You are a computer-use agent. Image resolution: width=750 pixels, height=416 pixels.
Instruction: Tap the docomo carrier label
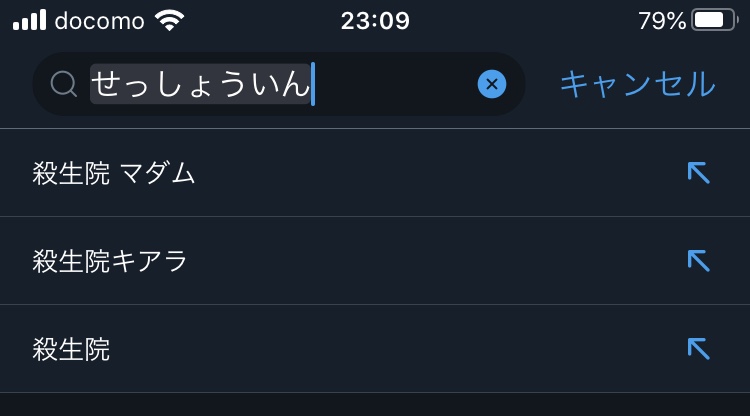pos(99,21)
